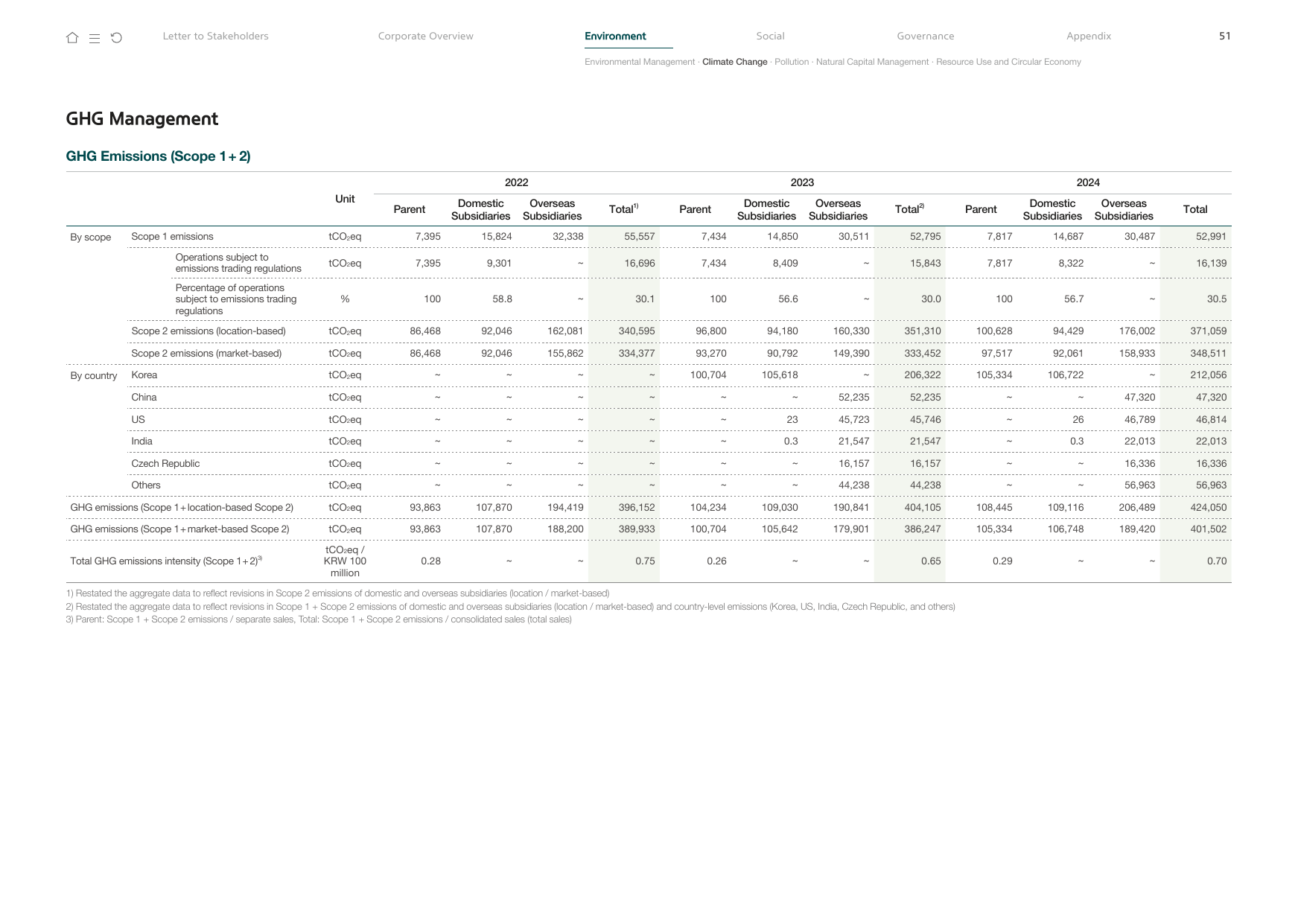
Task: Click the 2024 column group header
Action: point(1088,182)
